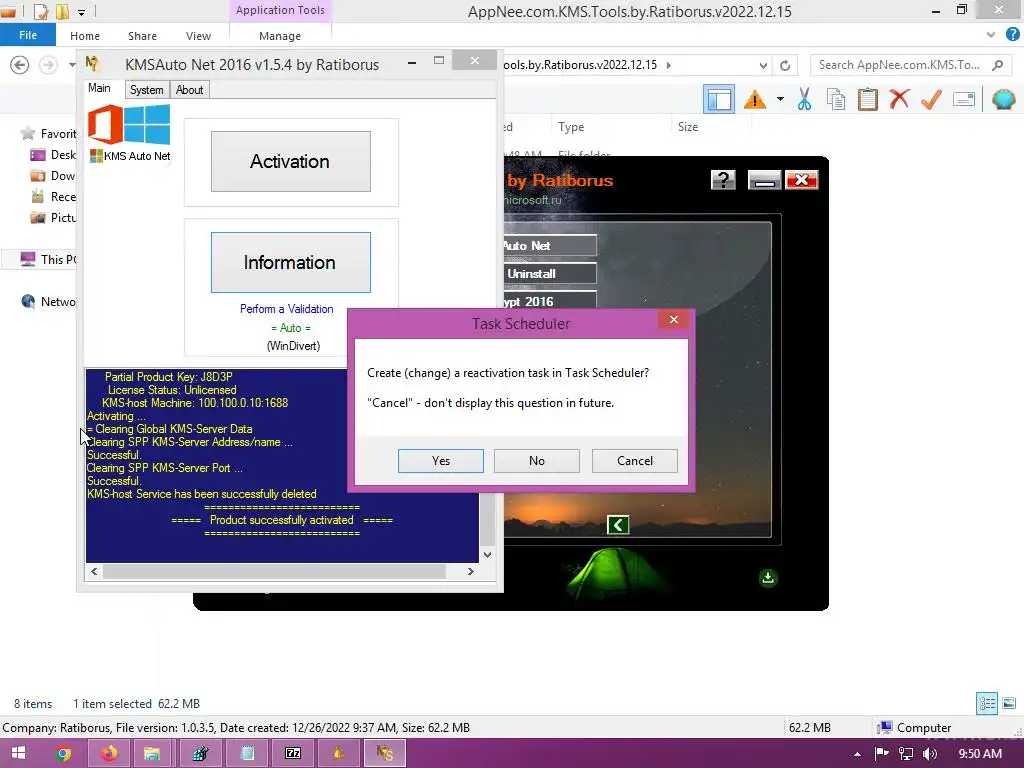Click the Rename toolbar icon
Screen dimensions: 1024x768
point(964,99)
